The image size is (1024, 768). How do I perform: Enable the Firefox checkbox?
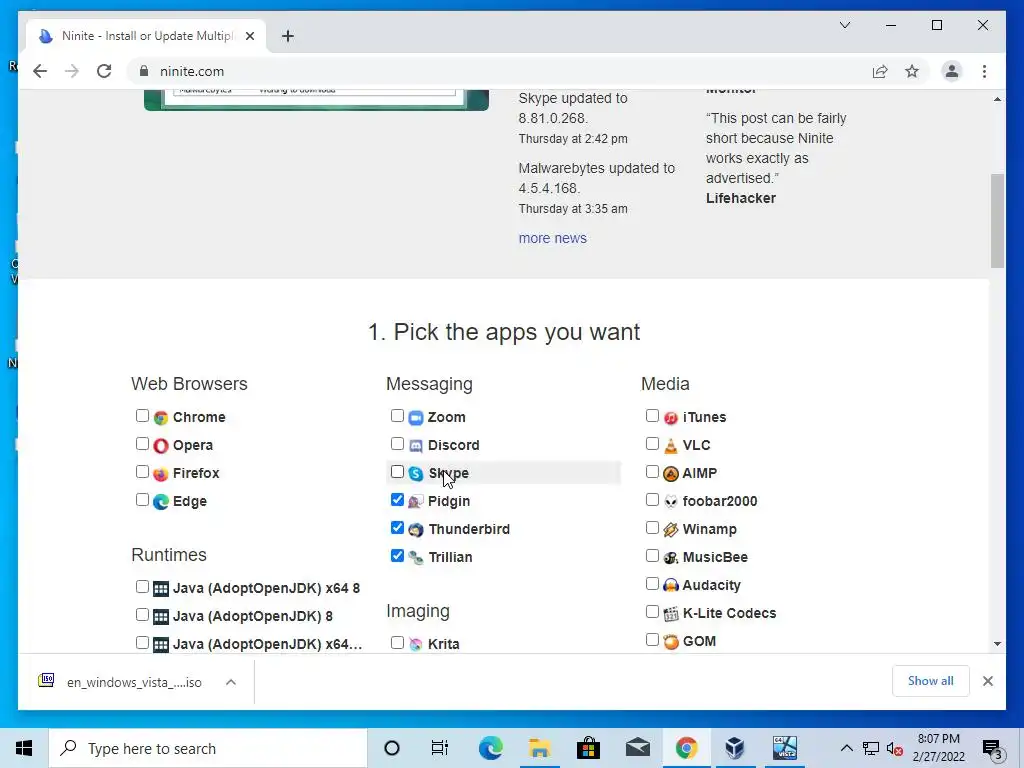point(142,472)
